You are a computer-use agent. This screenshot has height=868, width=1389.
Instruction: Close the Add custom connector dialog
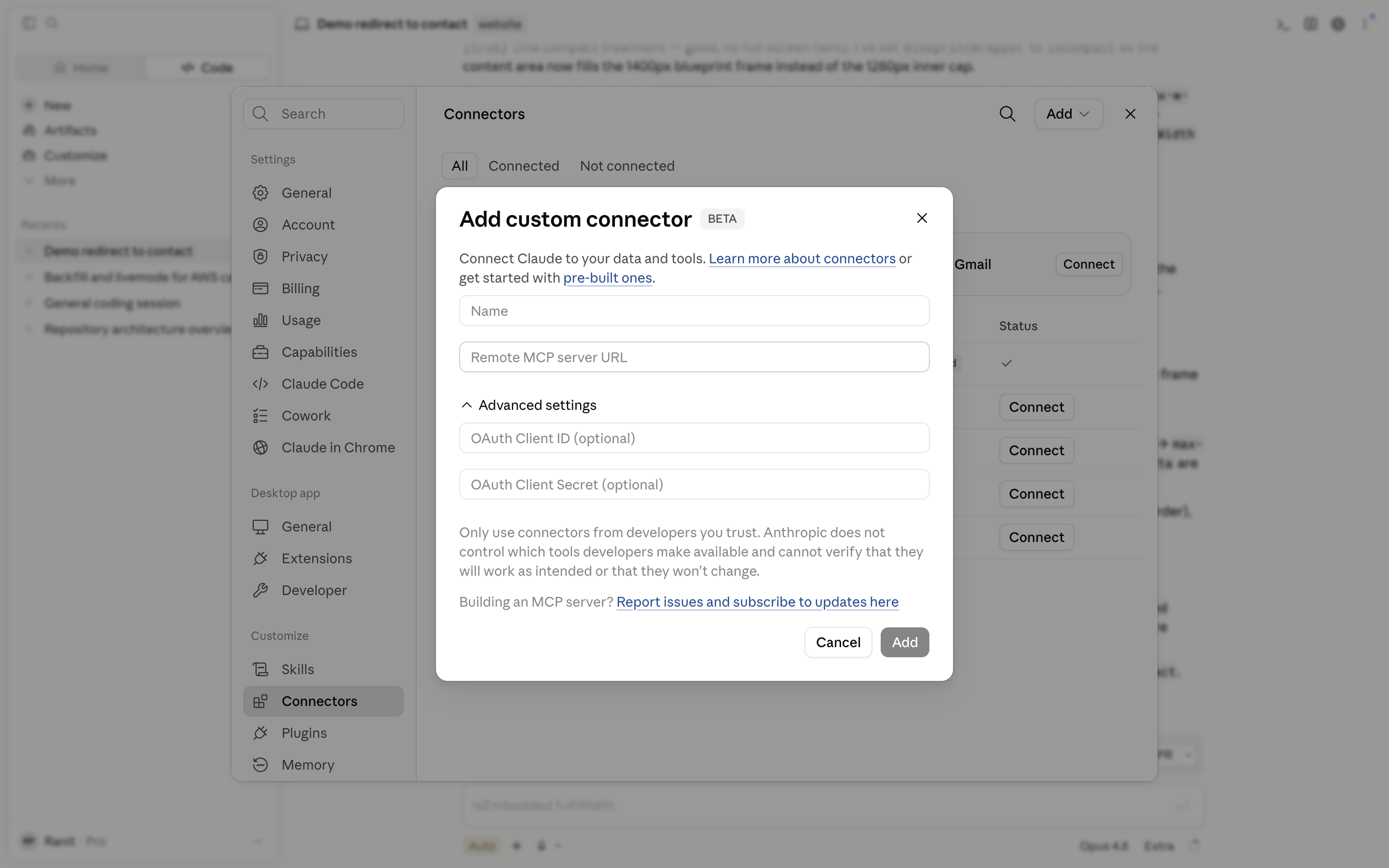pyautogui.click(x=922, y=218)
